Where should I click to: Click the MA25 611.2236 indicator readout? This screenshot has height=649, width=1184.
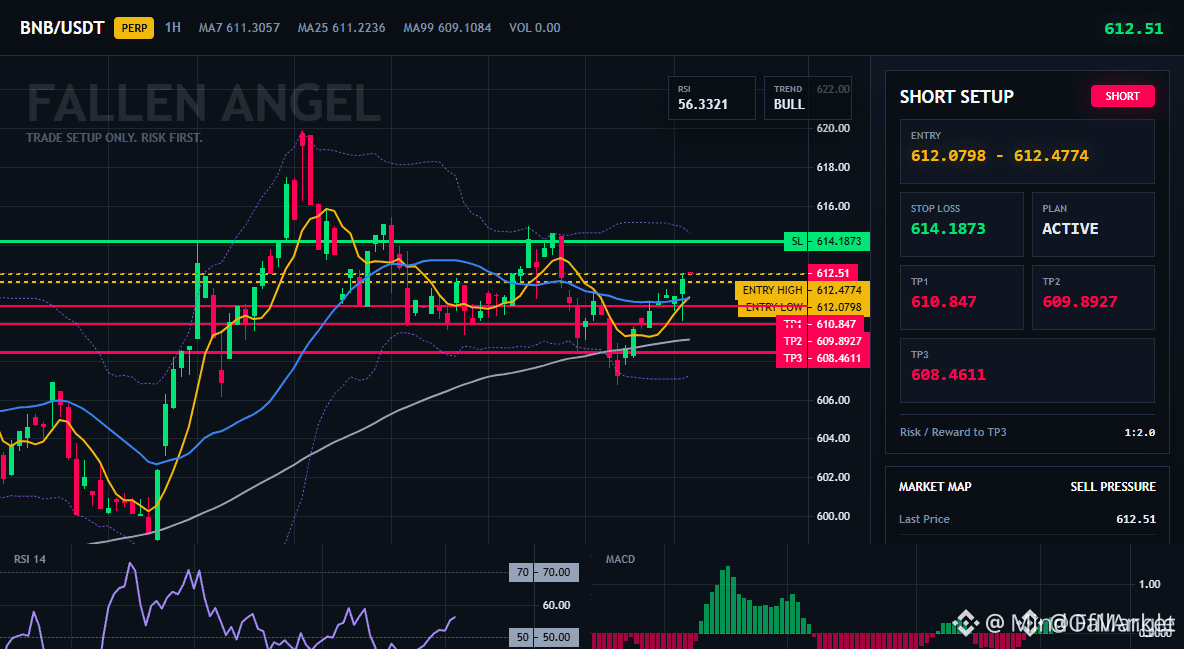[x=341, y=28]
